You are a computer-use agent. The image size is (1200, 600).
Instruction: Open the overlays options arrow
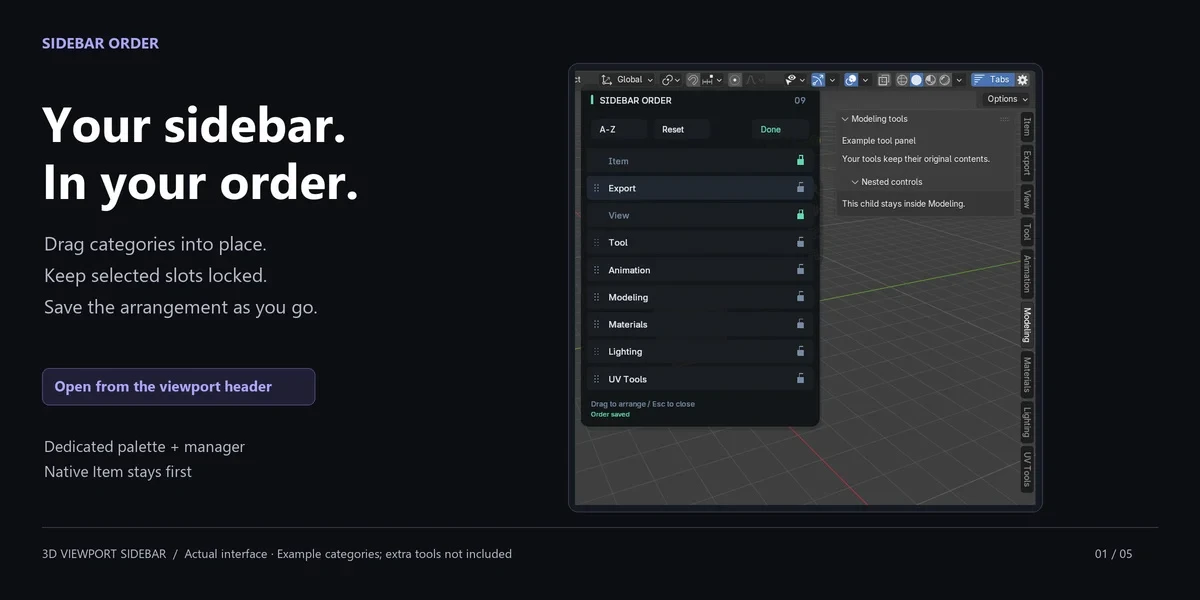[x=865, y=80]
